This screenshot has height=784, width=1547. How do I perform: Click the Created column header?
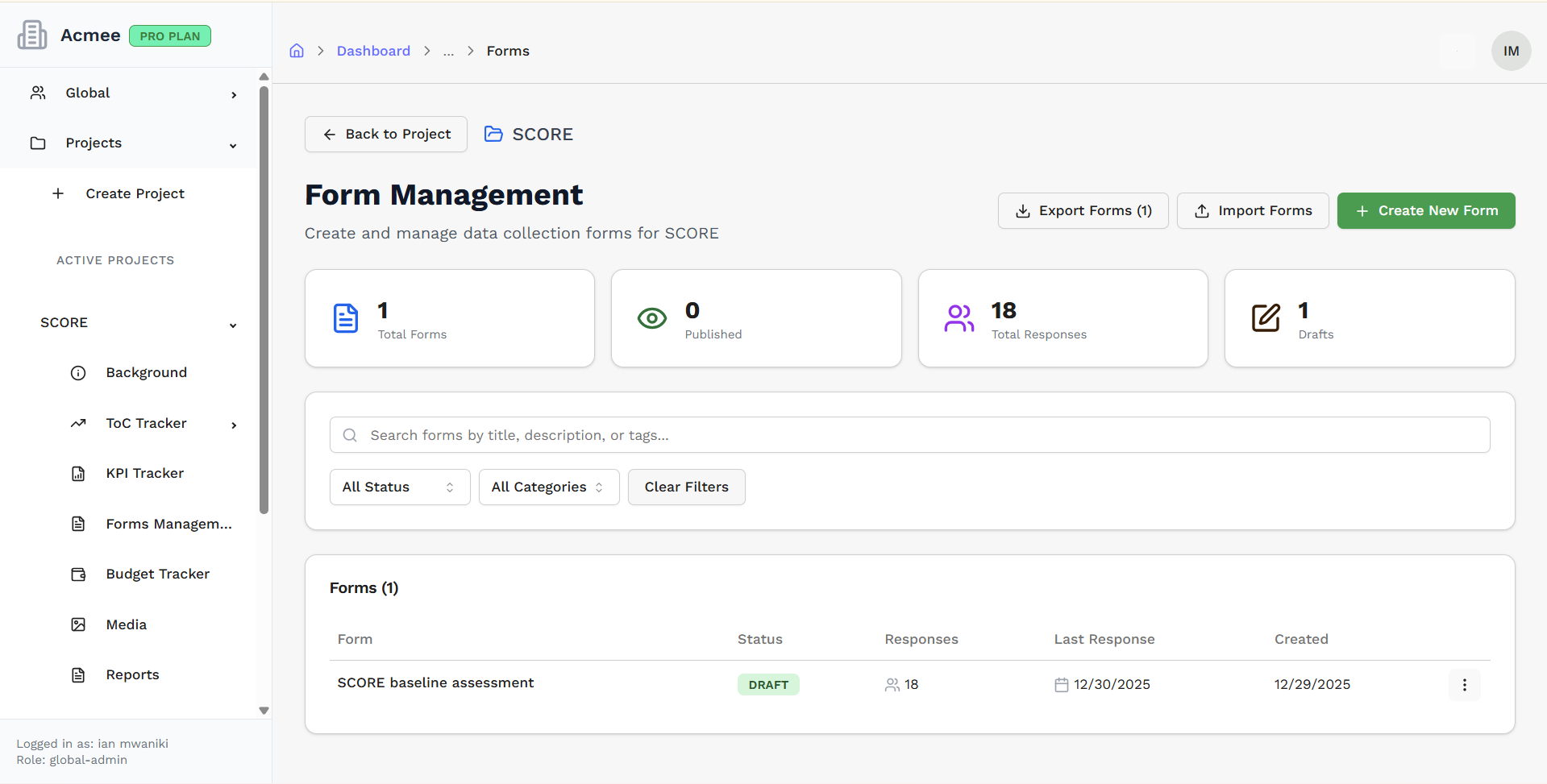[x=1301, y=639]
